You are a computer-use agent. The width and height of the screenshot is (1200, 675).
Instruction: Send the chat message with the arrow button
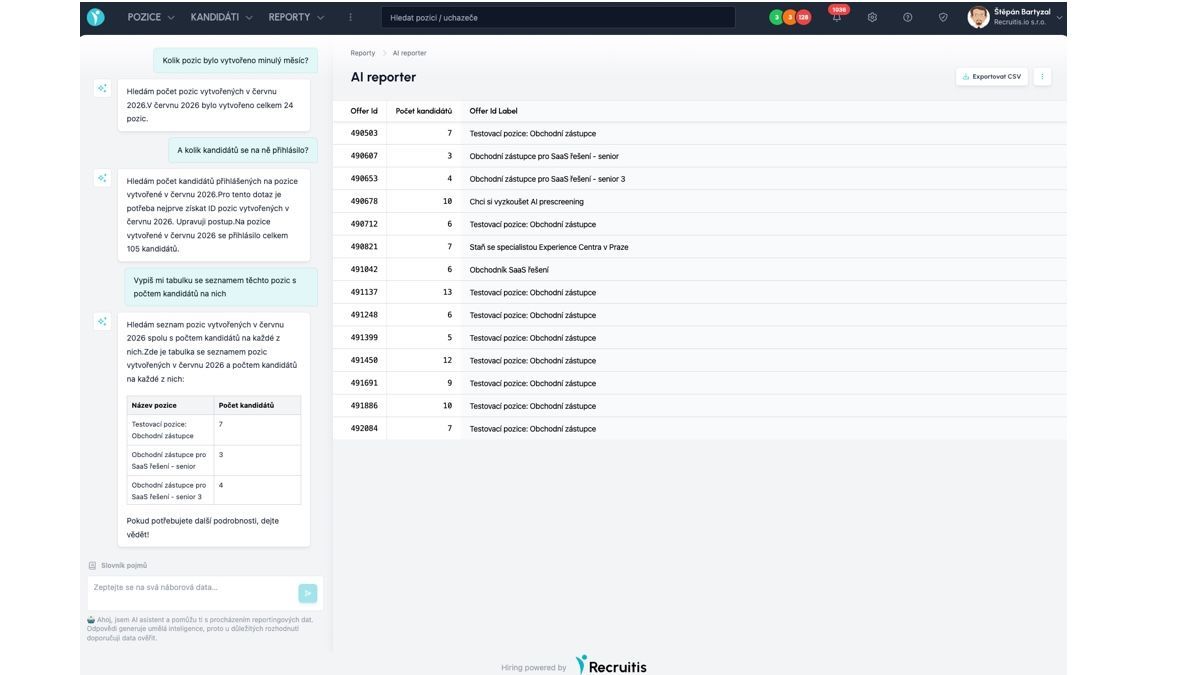[308, 594]
